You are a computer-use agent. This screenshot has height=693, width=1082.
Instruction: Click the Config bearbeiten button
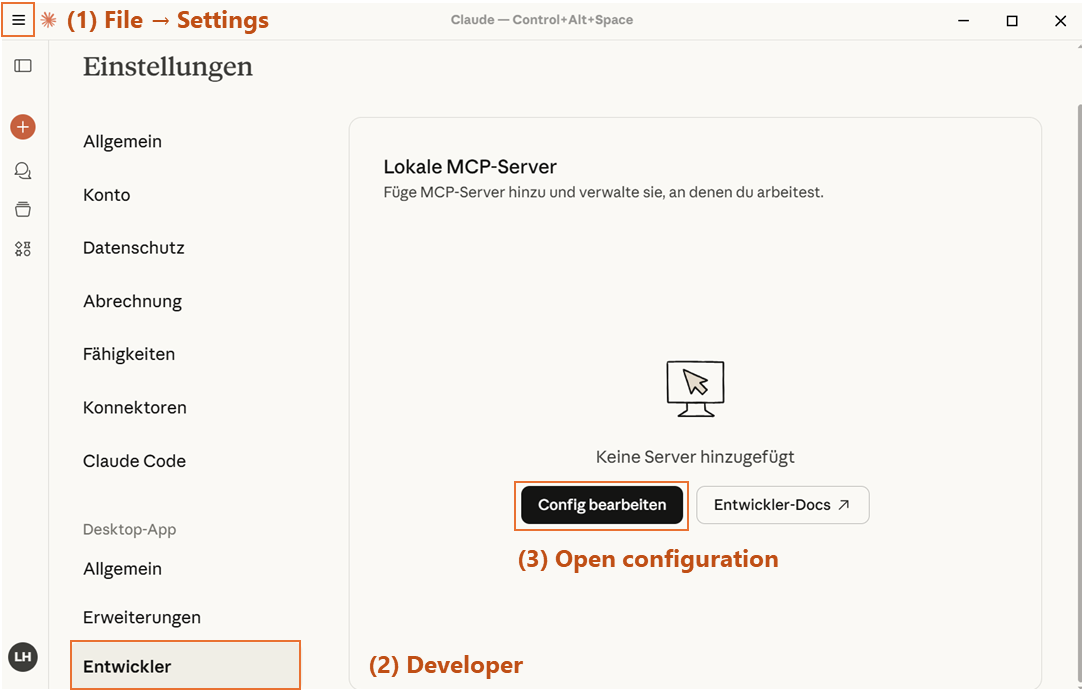(x=602, y=505)
